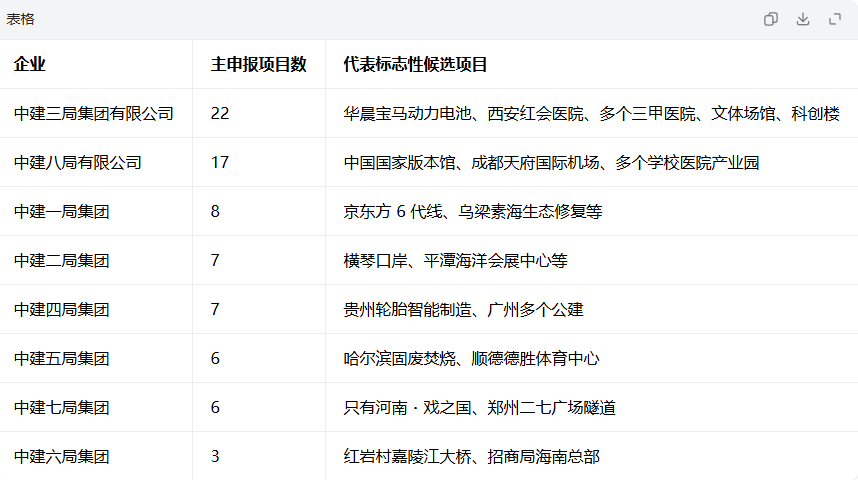Click the value 17 cell
This screenshot has height=480, width=858.
point(220,163)
